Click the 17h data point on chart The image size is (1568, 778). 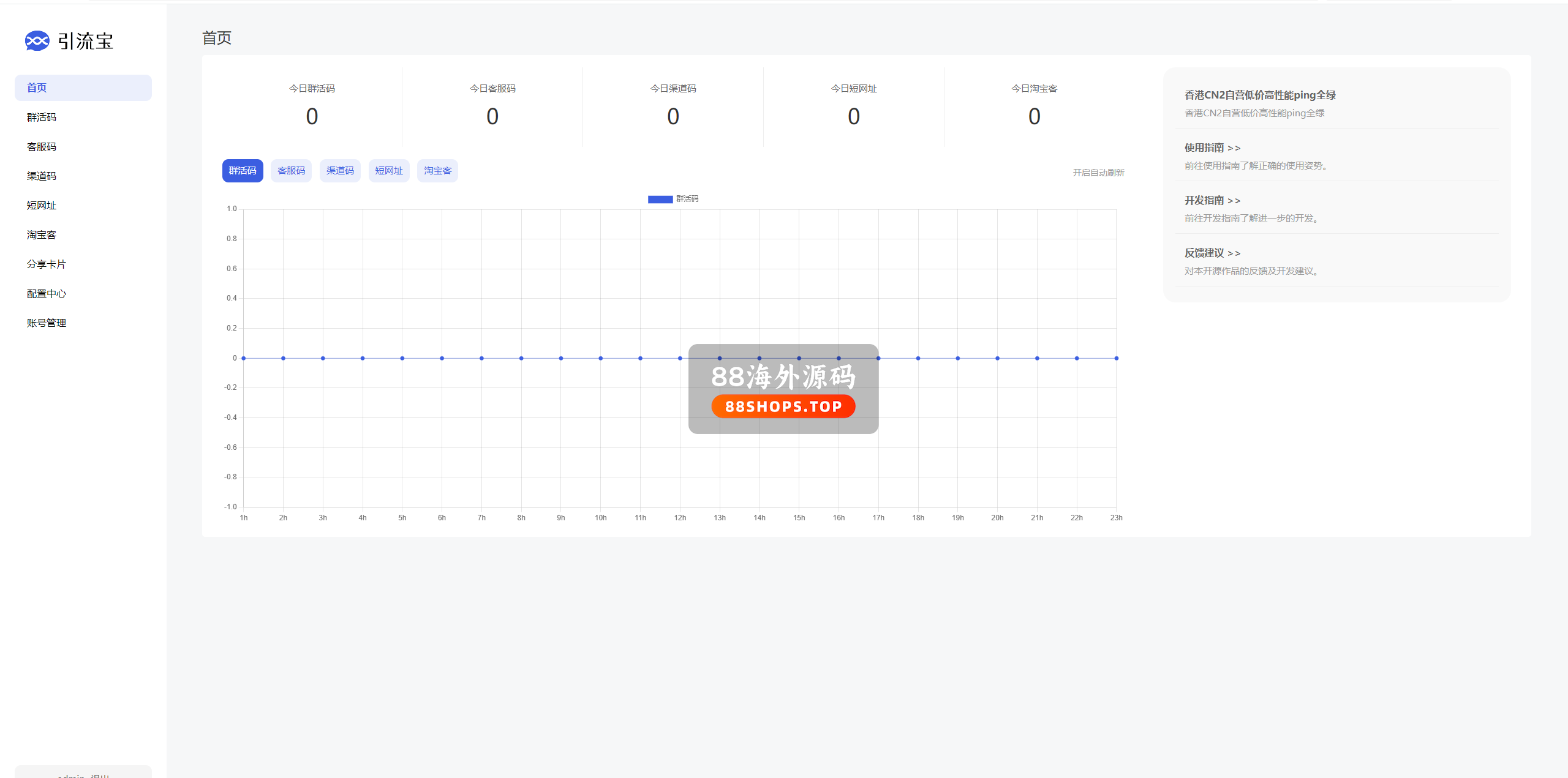pyautogui.click(x=878, y=358)
